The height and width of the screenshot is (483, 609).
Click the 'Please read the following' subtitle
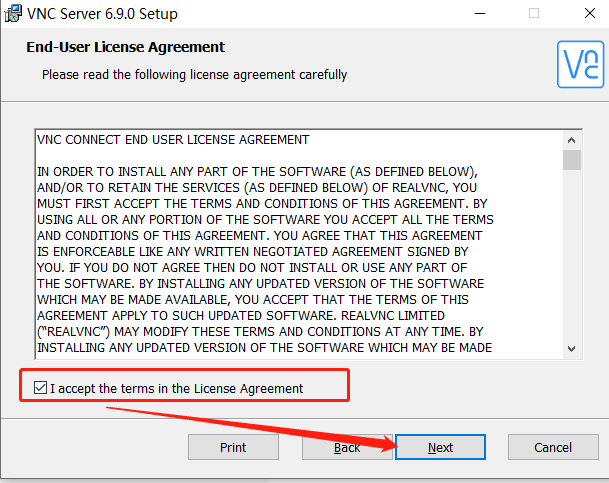(x=194, y=74)
